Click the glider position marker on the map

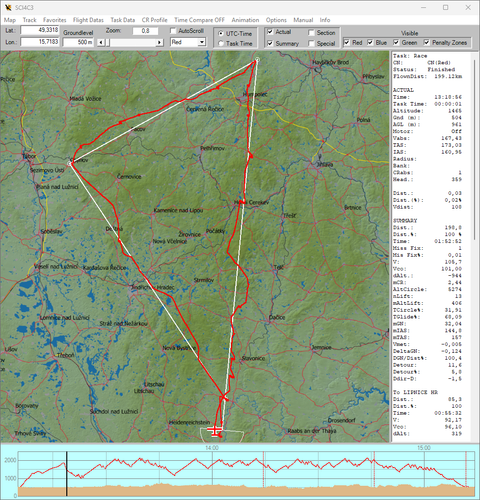[x=215, y=430]
